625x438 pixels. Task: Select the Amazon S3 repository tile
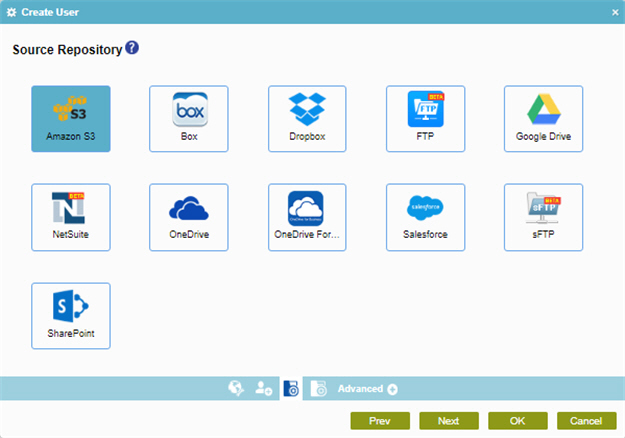71,119
